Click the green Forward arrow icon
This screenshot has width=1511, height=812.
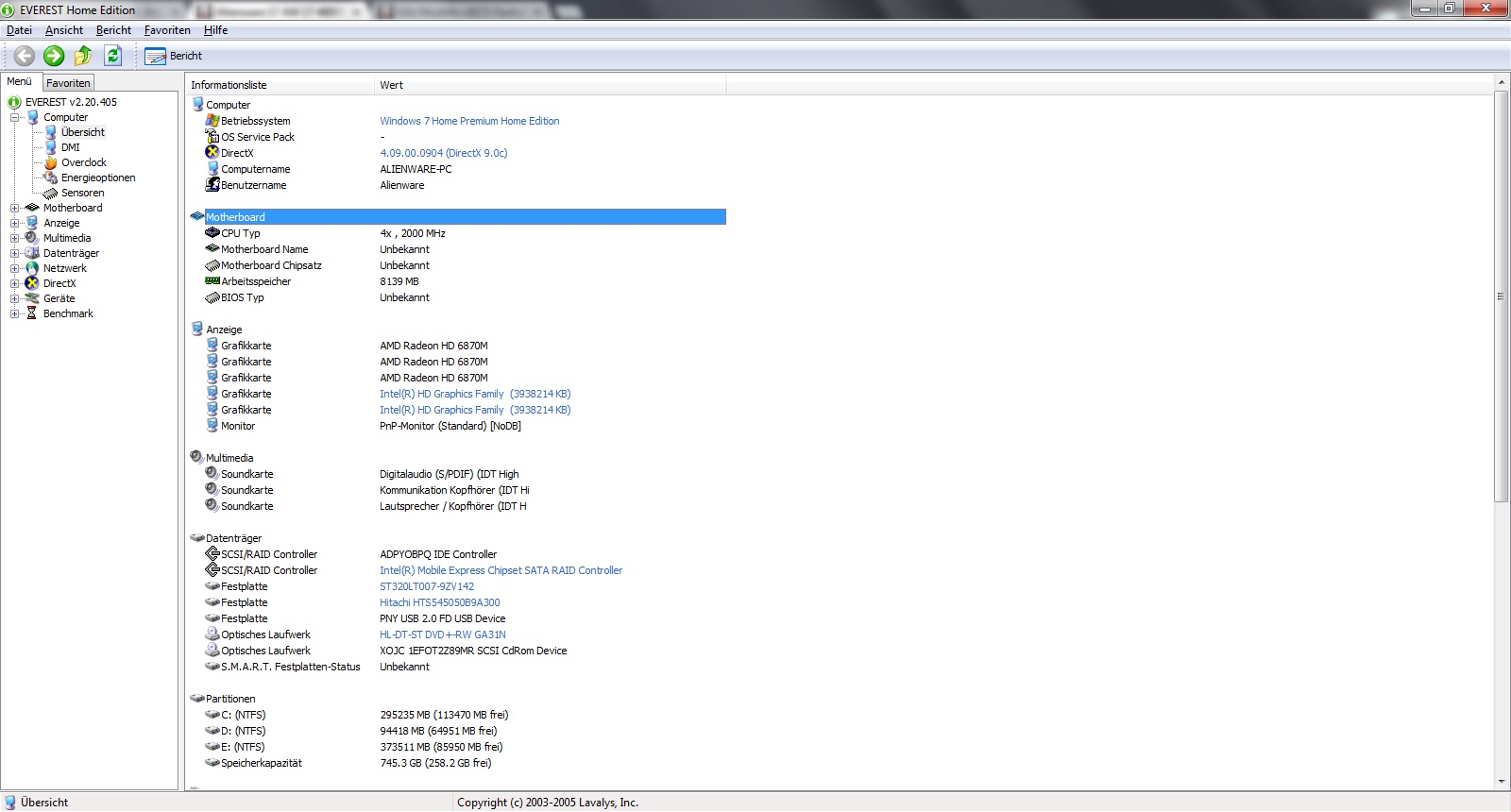coord(54,56)
